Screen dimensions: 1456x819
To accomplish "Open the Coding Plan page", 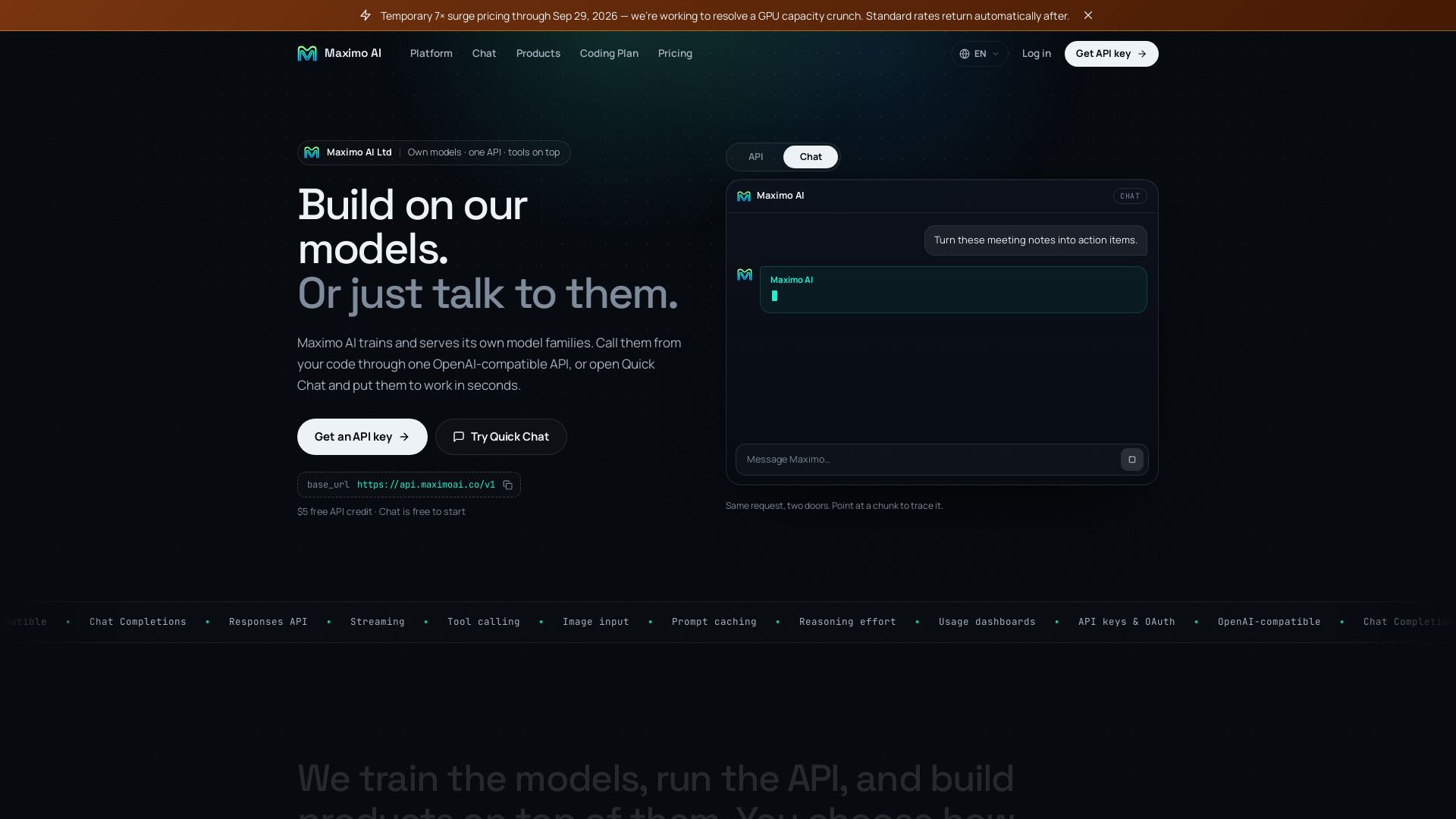I will pyautogui.click(x=609, y=53).
